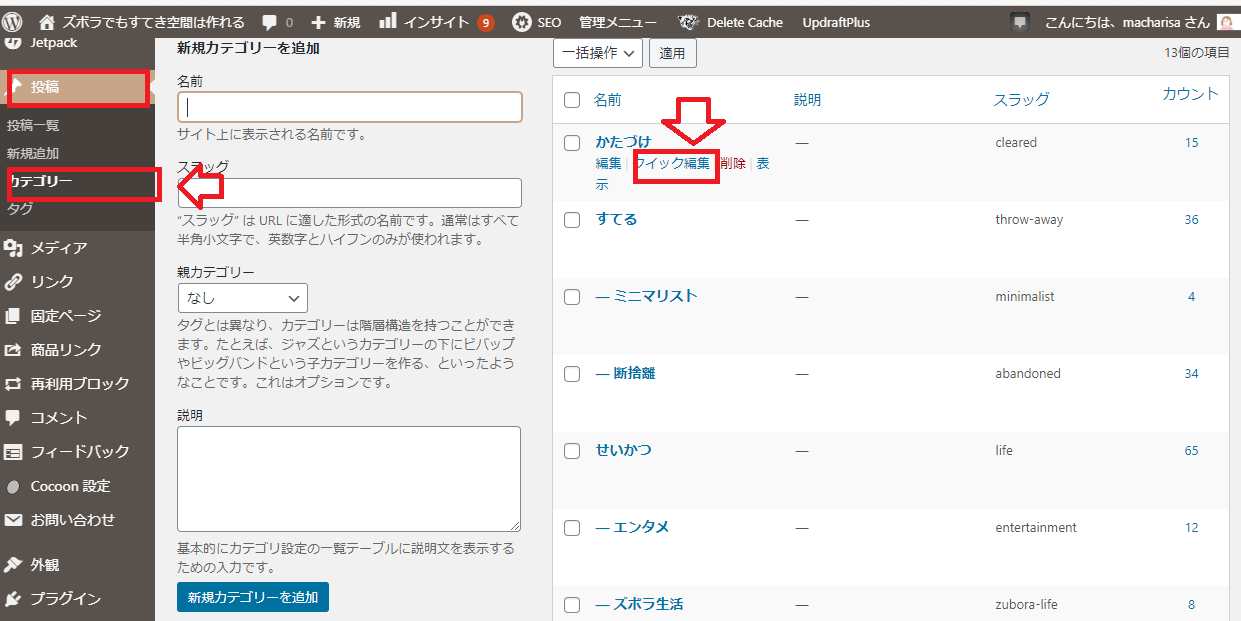Open the Links menu chain icon

coord(14,282)
